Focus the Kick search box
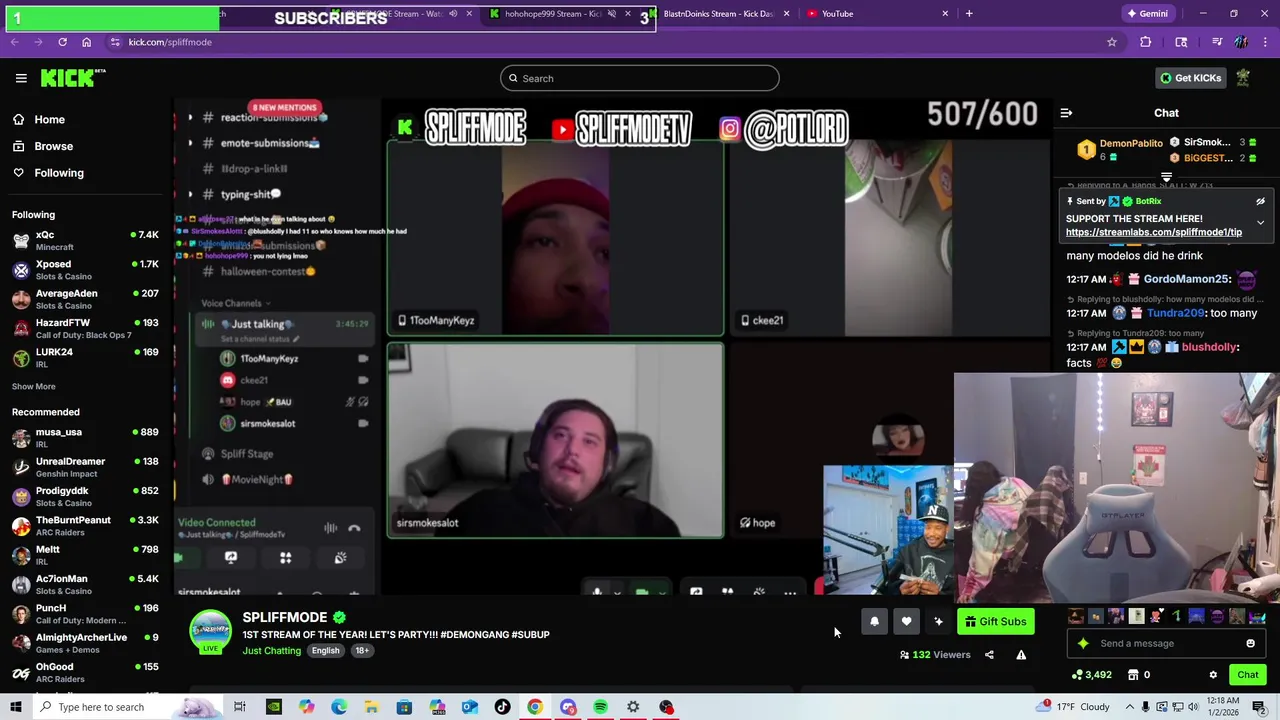Image resolution: width=1280 pixels, height=720 pixels. (x=640, y=78)
